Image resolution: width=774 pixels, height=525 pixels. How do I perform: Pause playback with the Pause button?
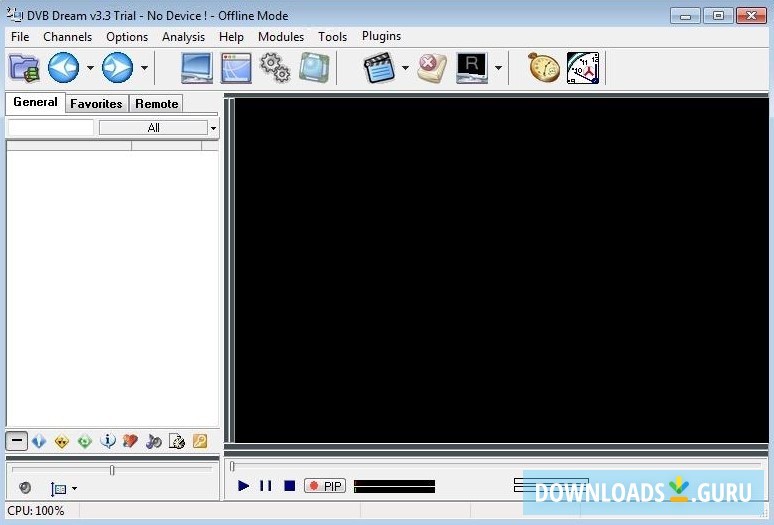[266, 486]
